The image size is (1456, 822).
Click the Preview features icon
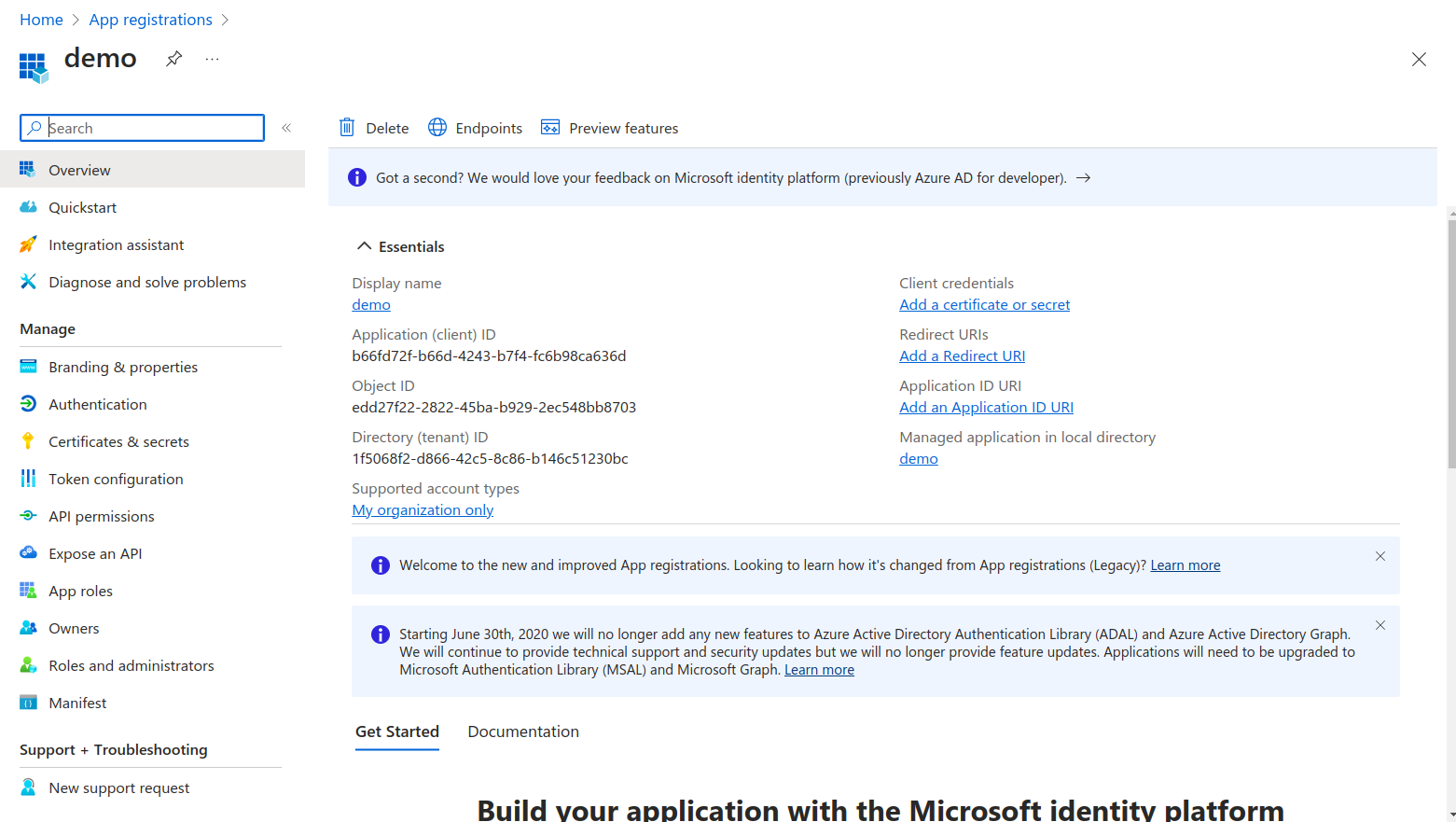tap(550, 127)
